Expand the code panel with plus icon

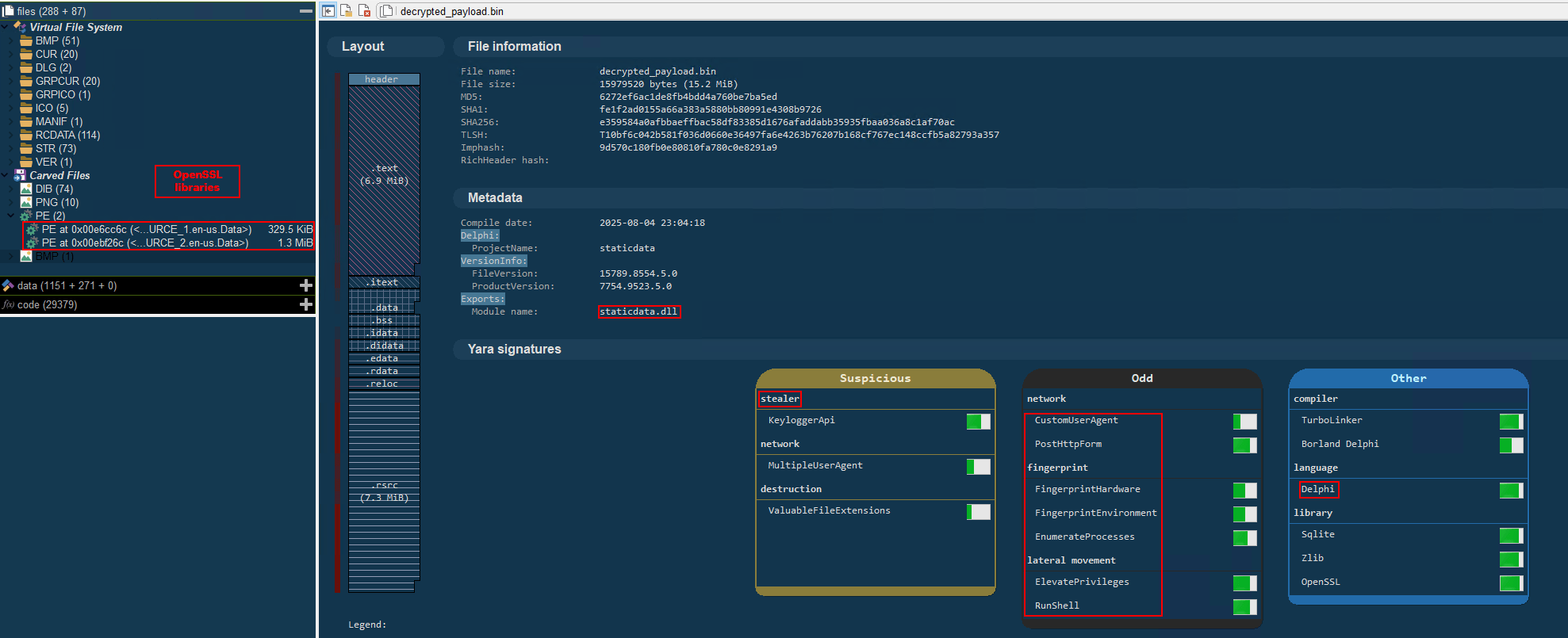305,304
